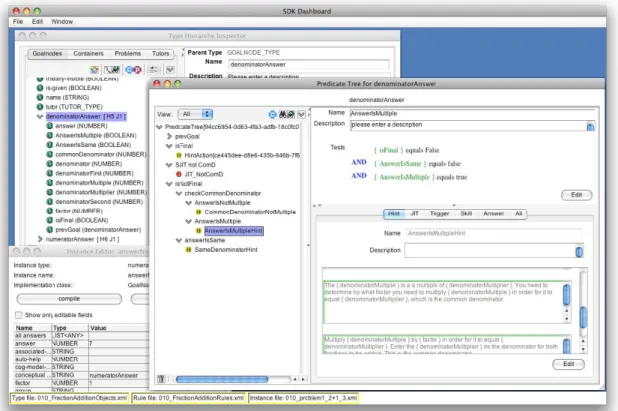The image size is (618, 411).
Task: Click Rule file status entry 010_FractionAdditionRules.xml
Action: coord(188,398)
